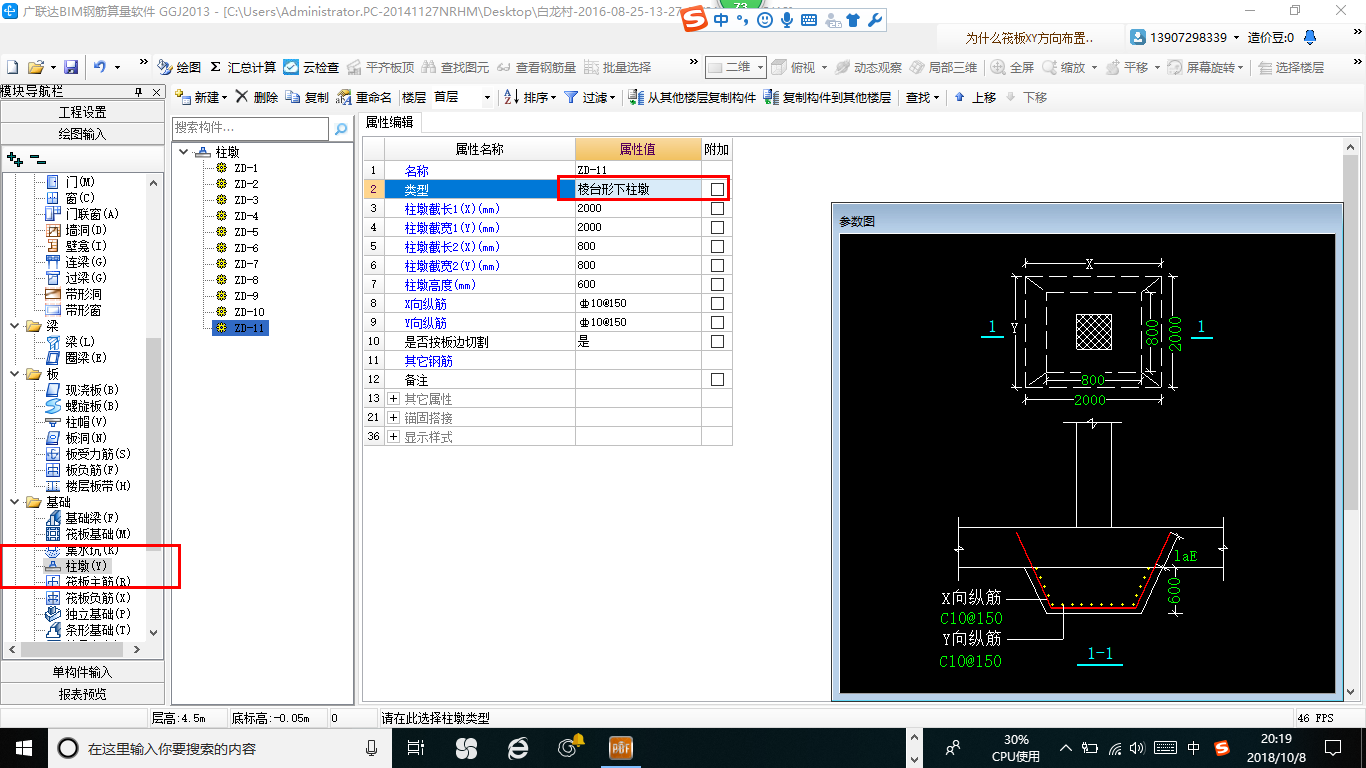Open 过滤 filter dropdown
The image size is (1366, 768).
coord(590,97)
